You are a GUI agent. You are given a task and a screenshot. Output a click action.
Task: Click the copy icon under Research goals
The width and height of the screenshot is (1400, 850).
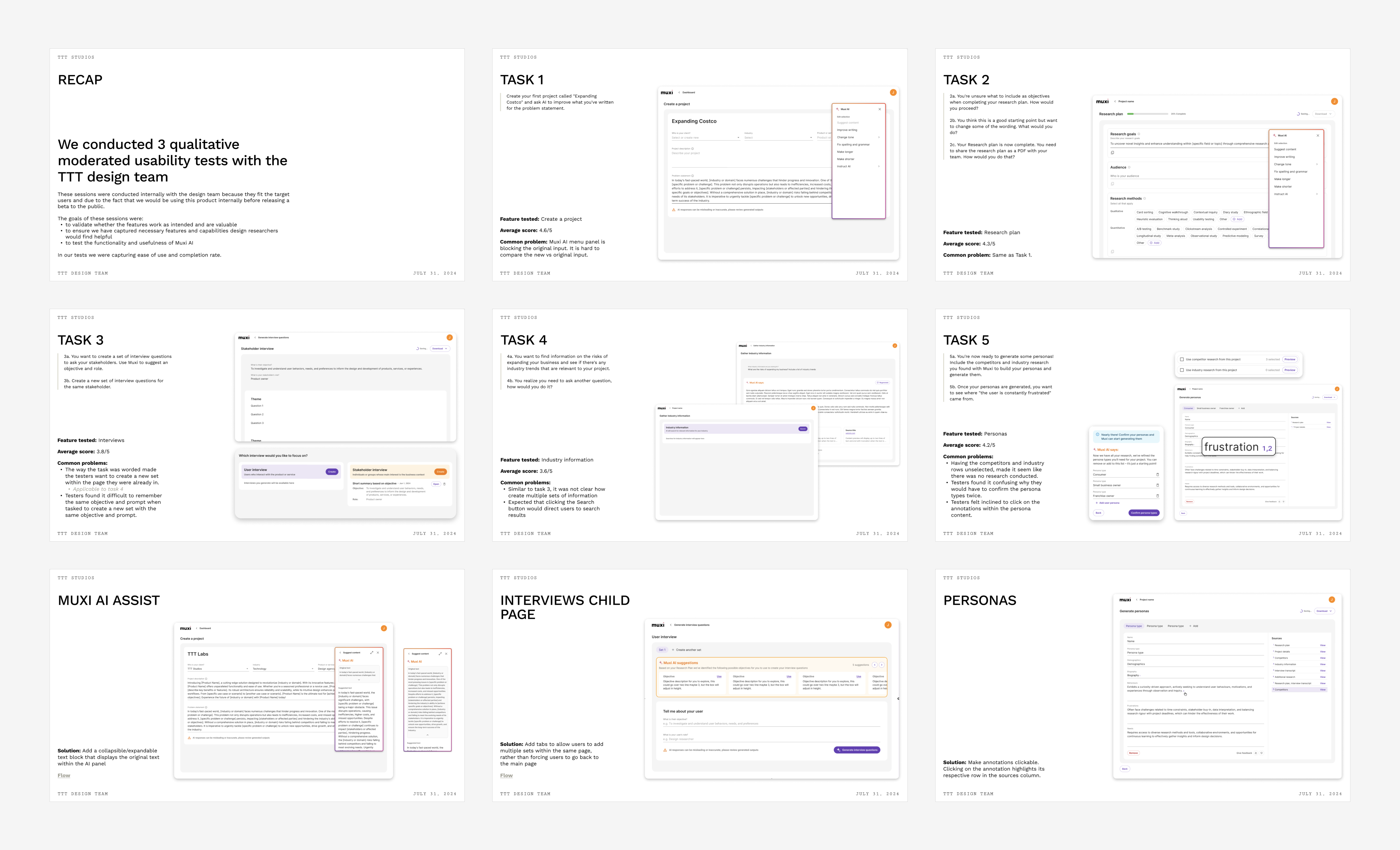1113,153
